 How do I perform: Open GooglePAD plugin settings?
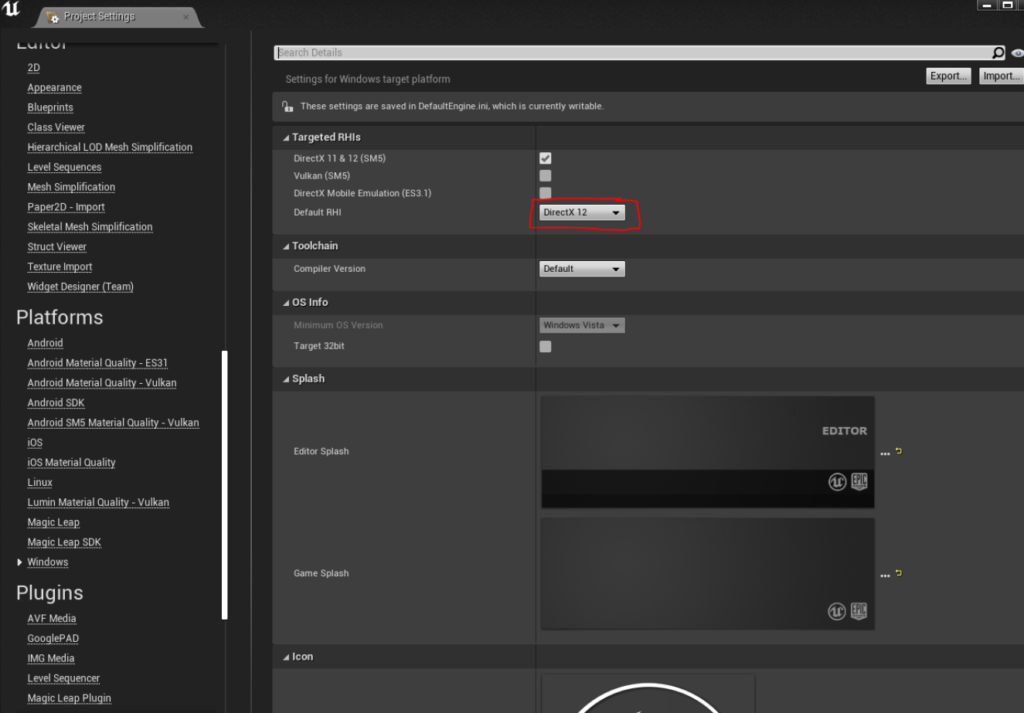pyautogui.click(x=53, y=639)
